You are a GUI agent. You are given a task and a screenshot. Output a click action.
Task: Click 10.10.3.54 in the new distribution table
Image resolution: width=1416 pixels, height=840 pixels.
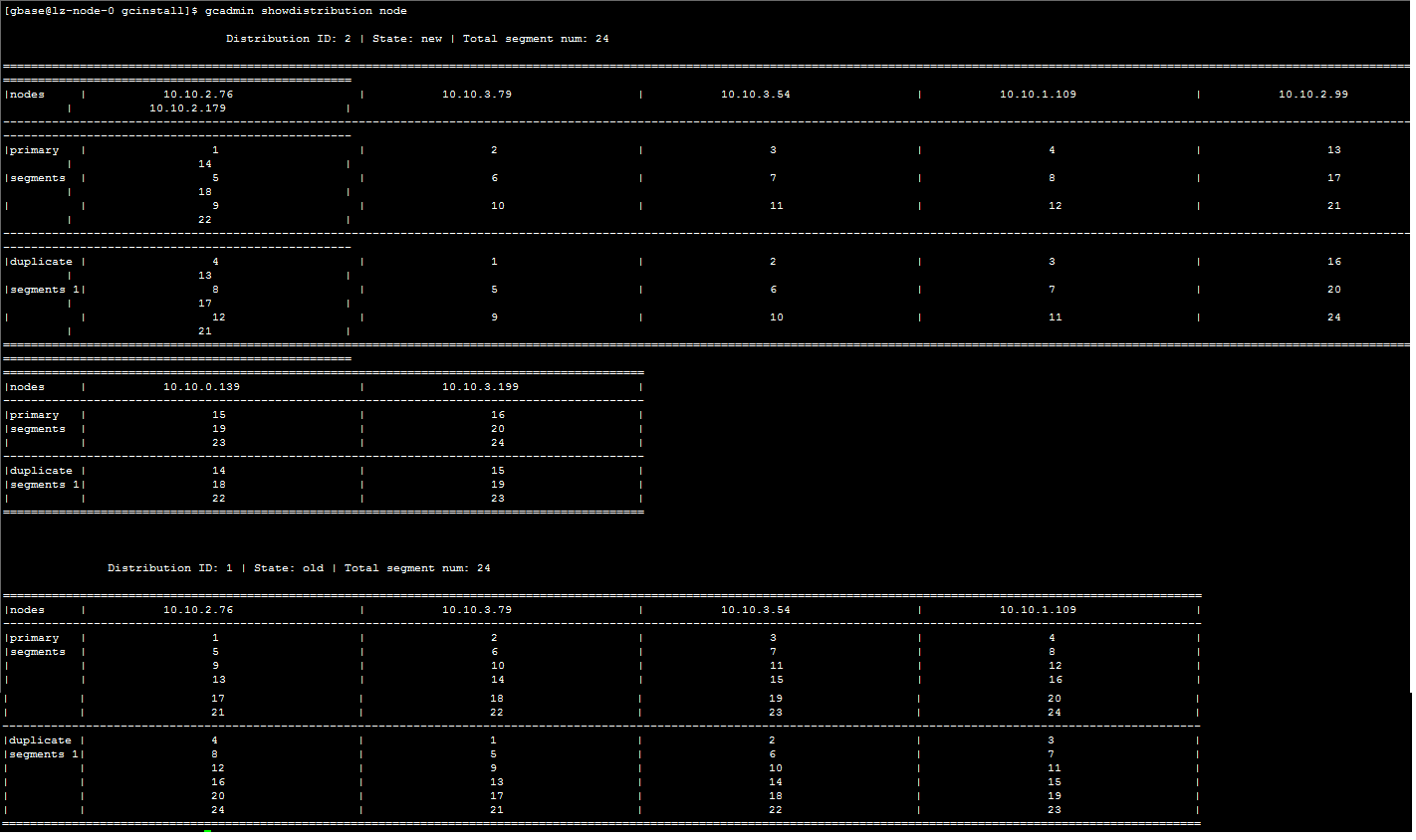pyautogui.click(x=755, y=95)
